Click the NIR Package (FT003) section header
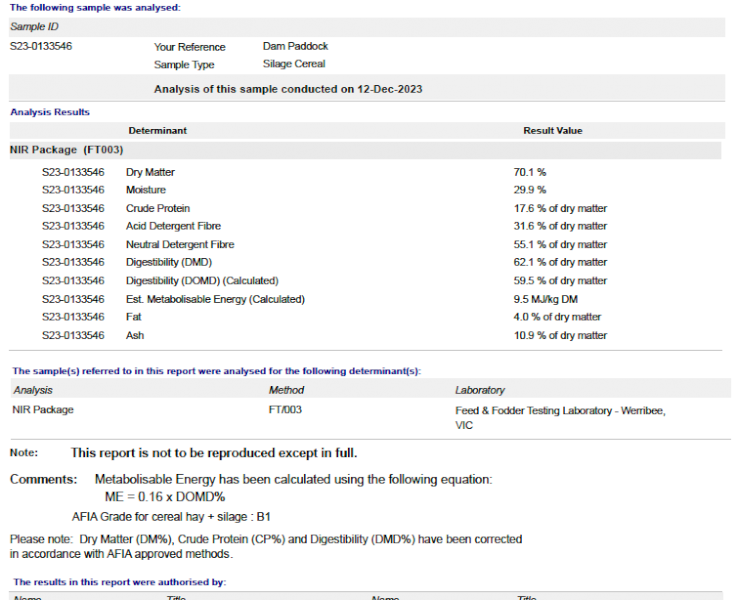 coord(67,150)
